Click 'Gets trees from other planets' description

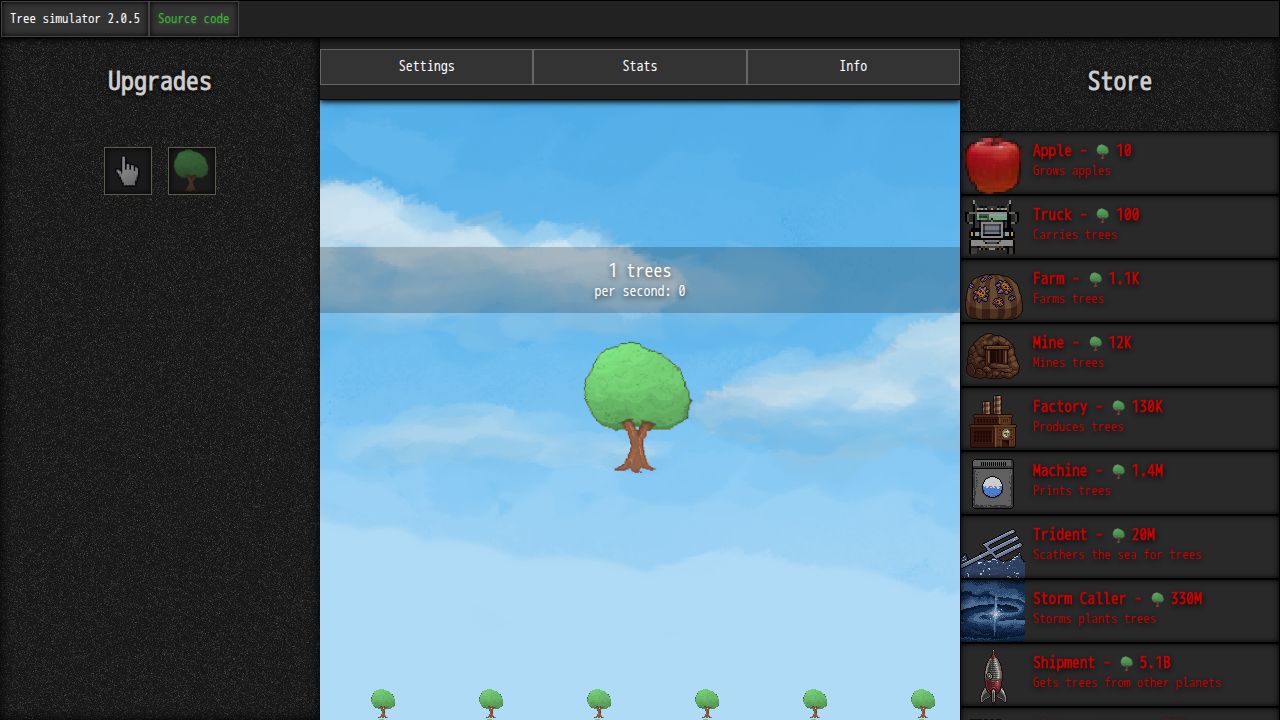click(x=1127, y=683)
